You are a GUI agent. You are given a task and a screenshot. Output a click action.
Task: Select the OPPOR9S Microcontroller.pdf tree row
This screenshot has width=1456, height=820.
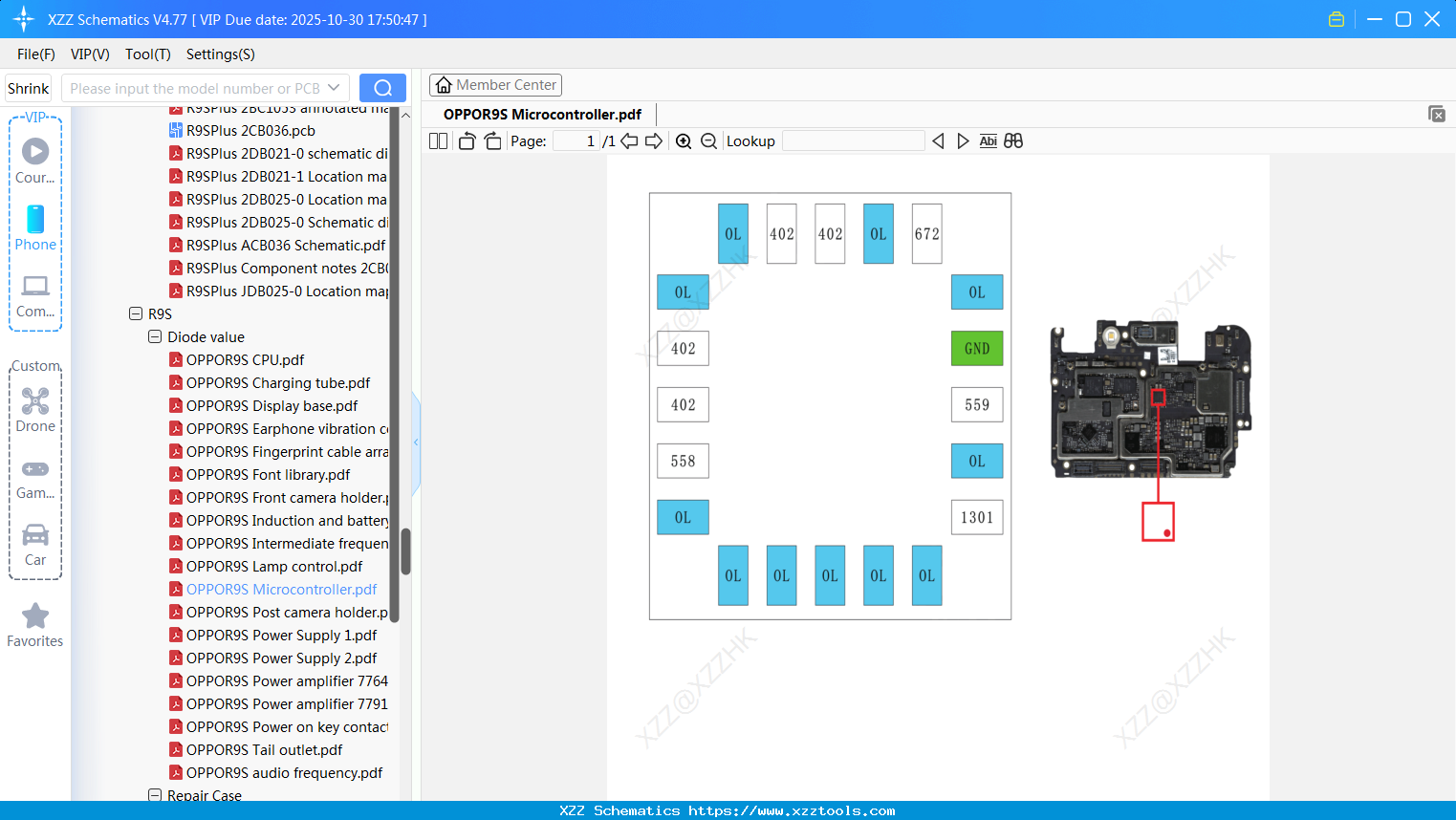pyautogui.click(x=281, y=589)
